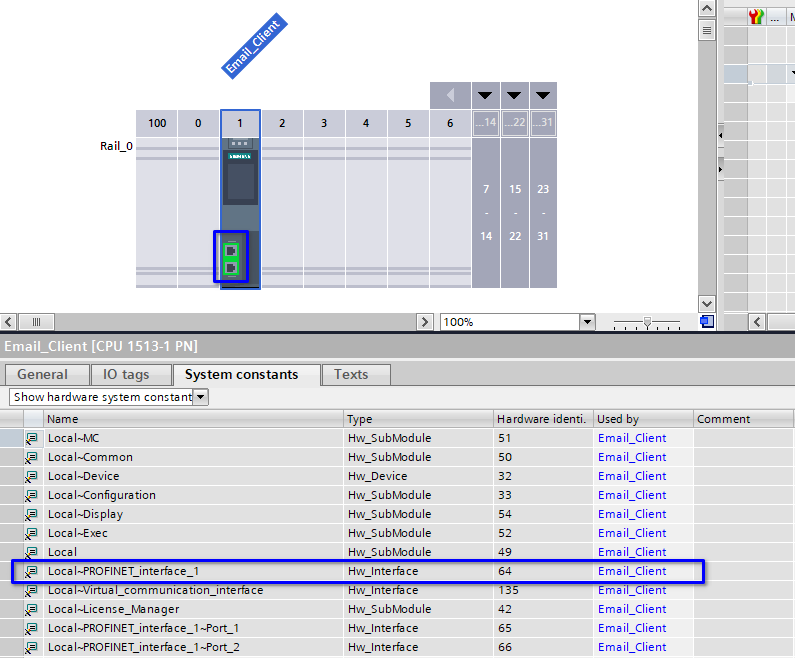The width and height of the screenshot is (795, 658).
Task: Click Local~License_Manager constant icon
Action: (32, 609)
